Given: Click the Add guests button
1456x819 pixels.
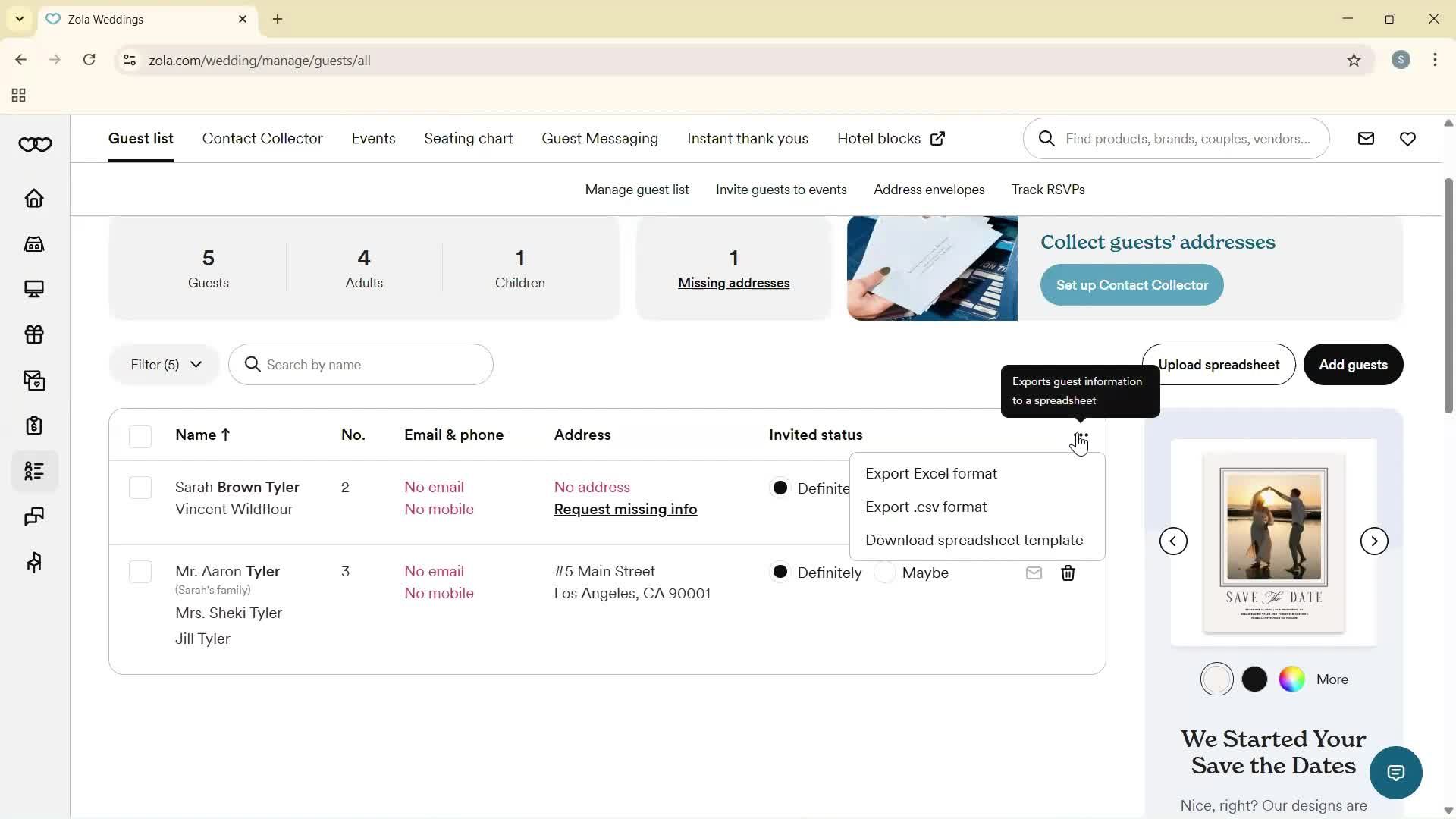Looking at the screenshot, I should point(1353,365).
